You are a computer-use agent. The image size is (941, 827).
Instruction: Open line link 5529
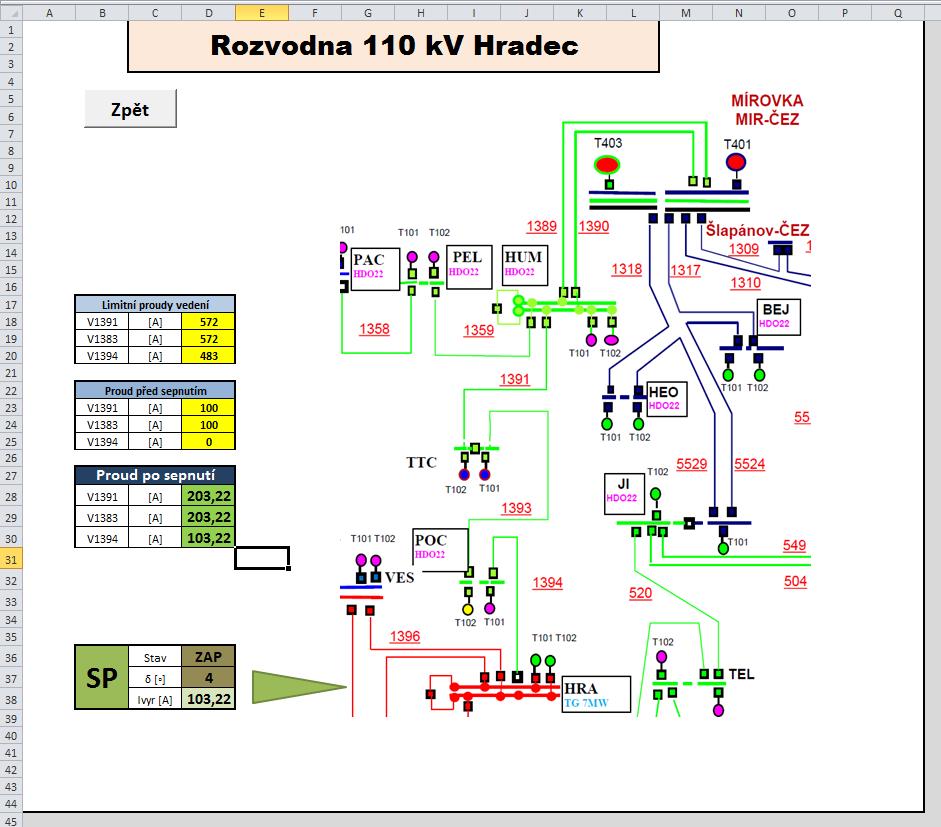tap(691, 464)
